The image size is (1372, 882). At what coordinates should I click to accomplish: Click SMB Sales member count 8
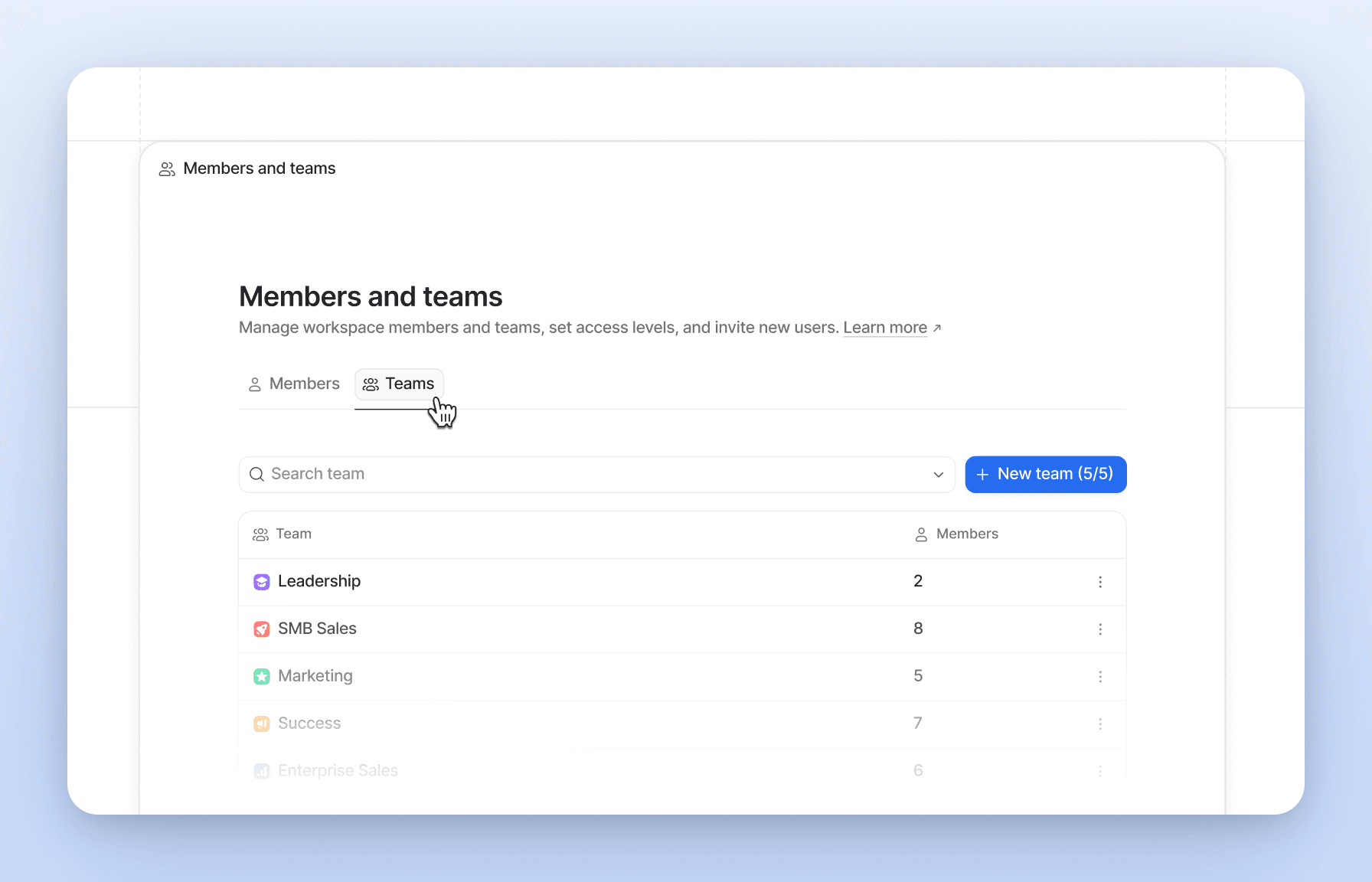click(918, 629)
